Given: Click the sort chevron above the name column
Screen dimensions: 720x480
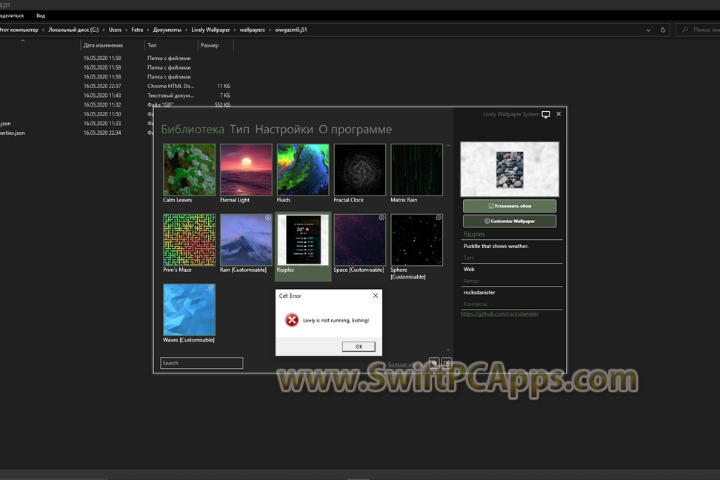Looking at the screenshot, I should tap(22, 40).
